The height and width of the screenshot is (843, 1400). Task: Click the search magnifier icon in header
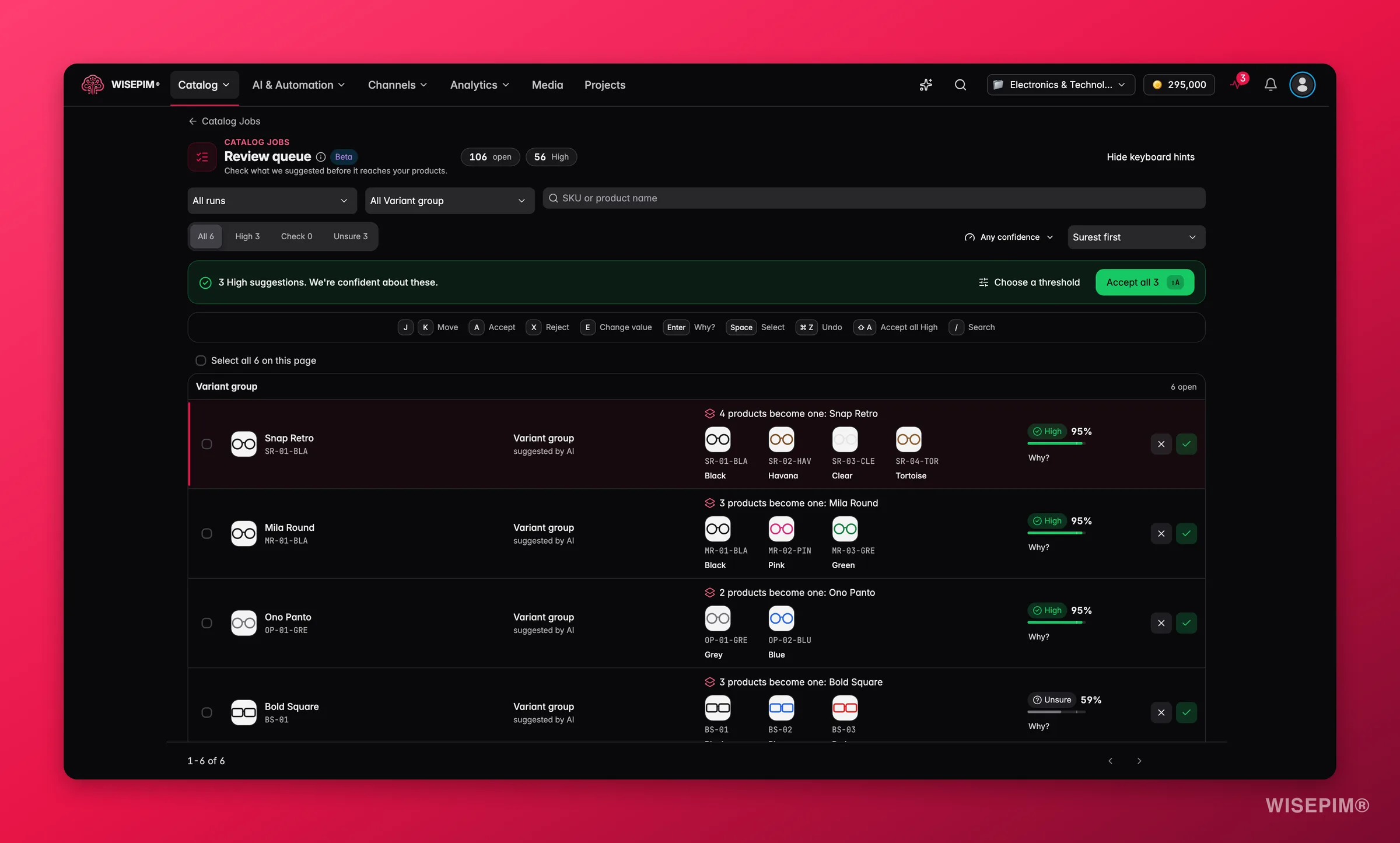point(960,85)
